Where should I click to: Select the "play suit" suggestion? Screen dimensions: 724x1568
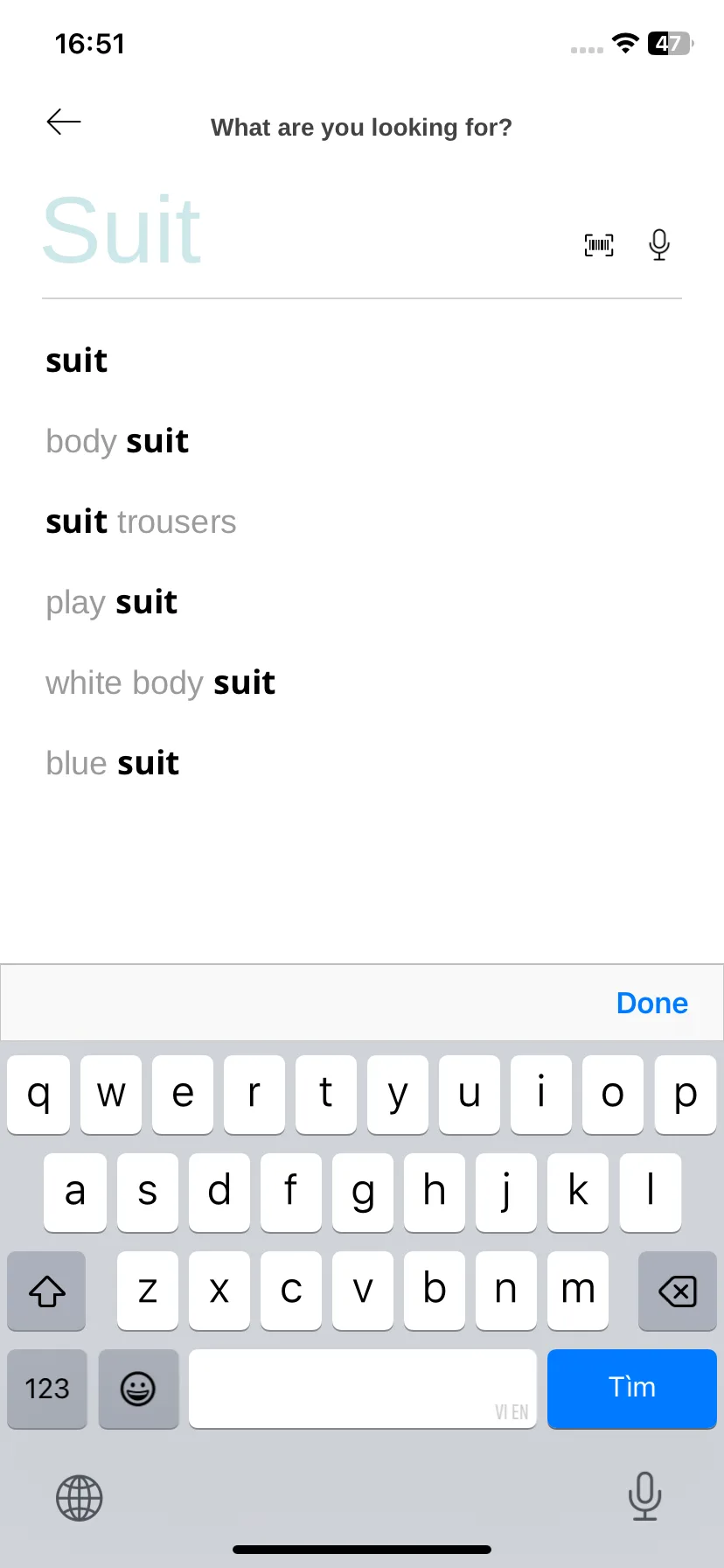[x=112, y=602]
